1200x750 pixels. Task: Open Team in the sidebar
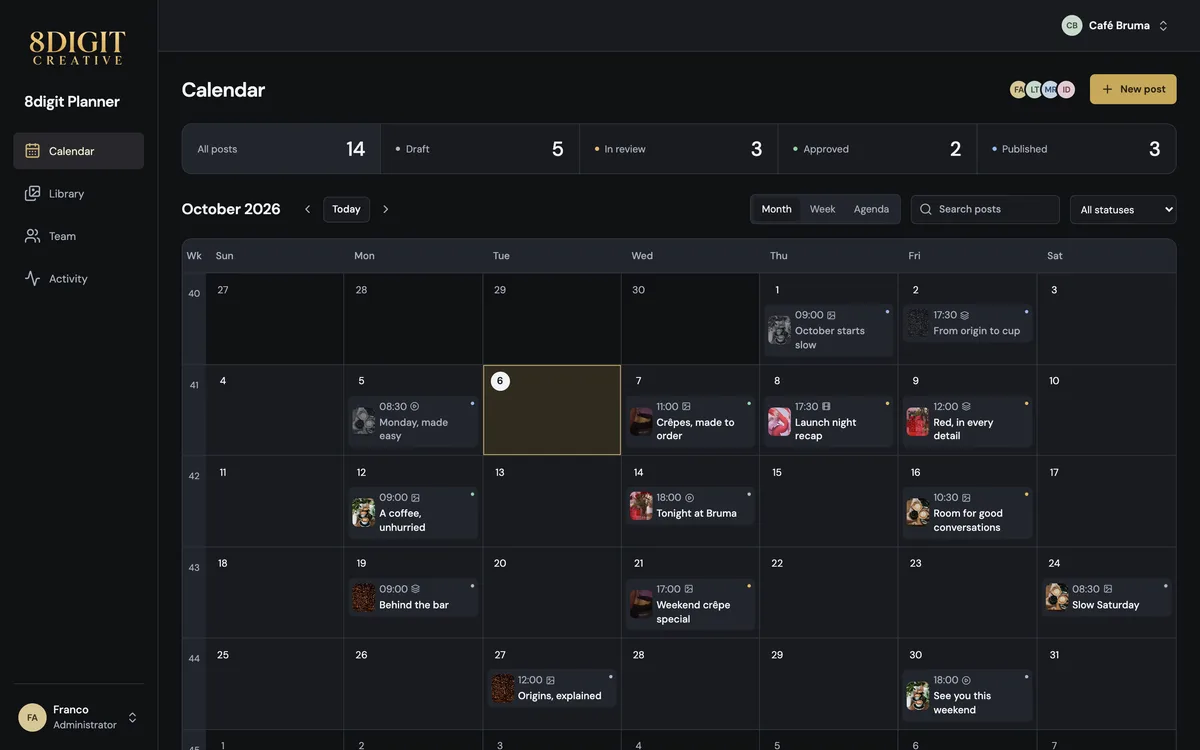tap(78, 236)
